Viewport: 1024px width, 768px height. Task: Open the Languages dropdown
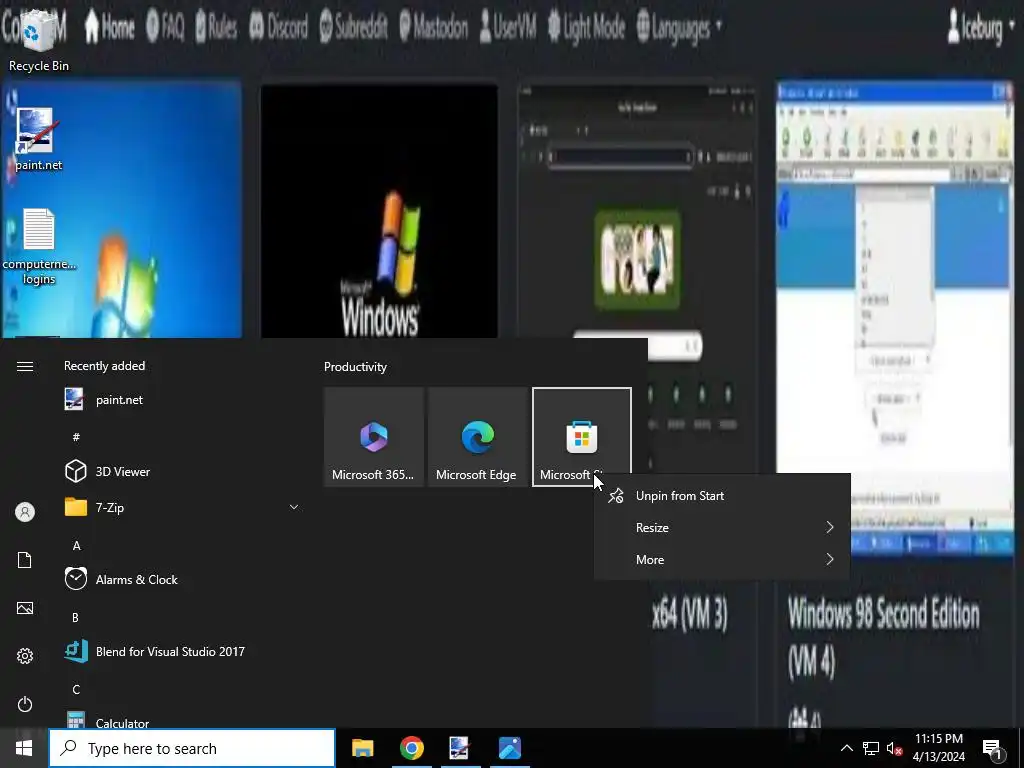679,27
